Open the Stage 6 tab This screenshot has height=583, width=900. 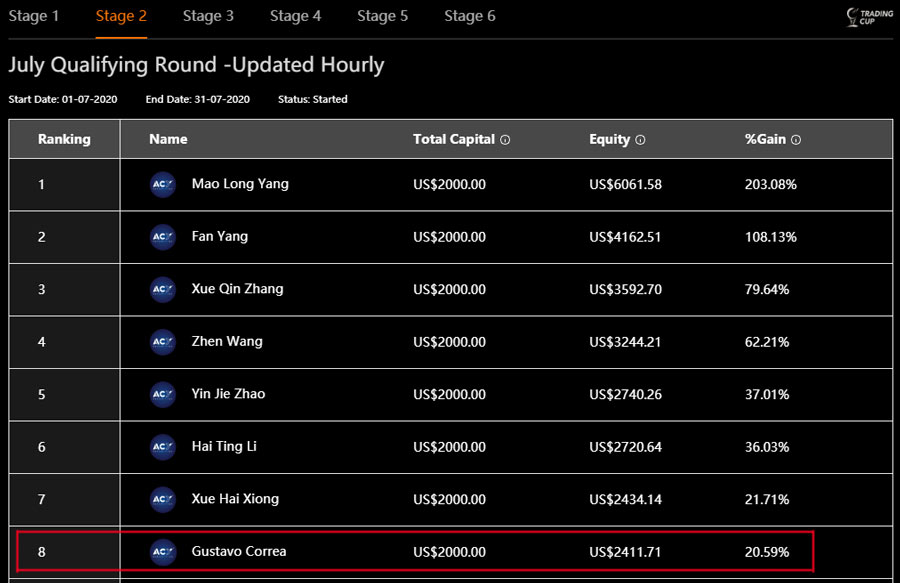point(469,16)
